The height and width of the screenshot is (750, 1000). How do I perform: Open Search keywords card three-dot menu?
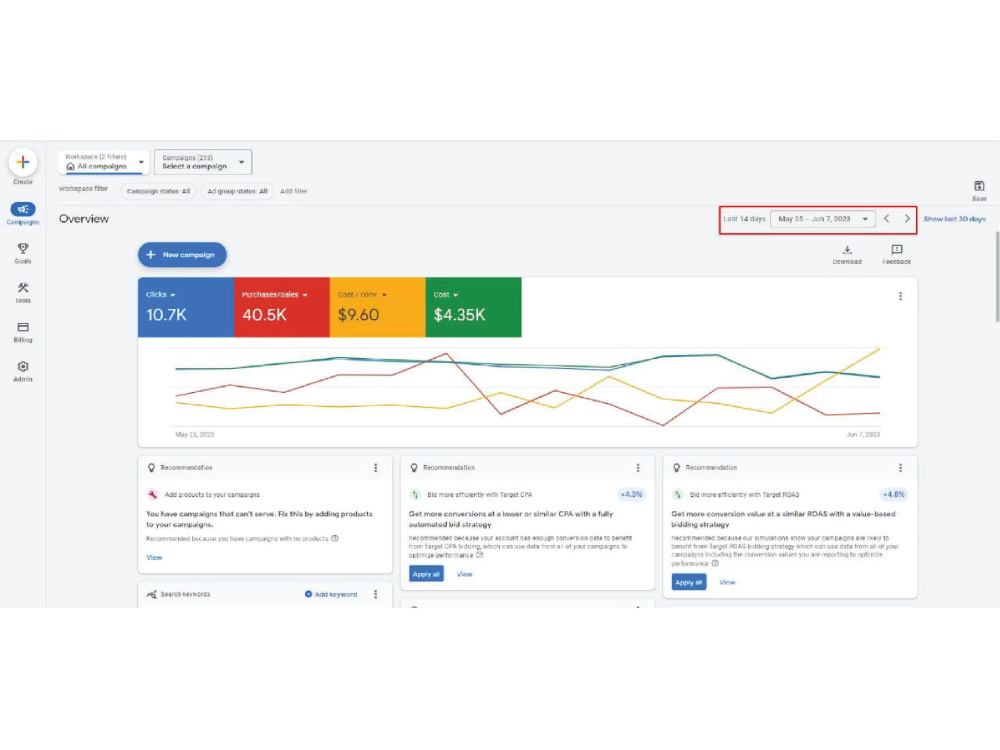pyautogui.click(x=376, y=594)
